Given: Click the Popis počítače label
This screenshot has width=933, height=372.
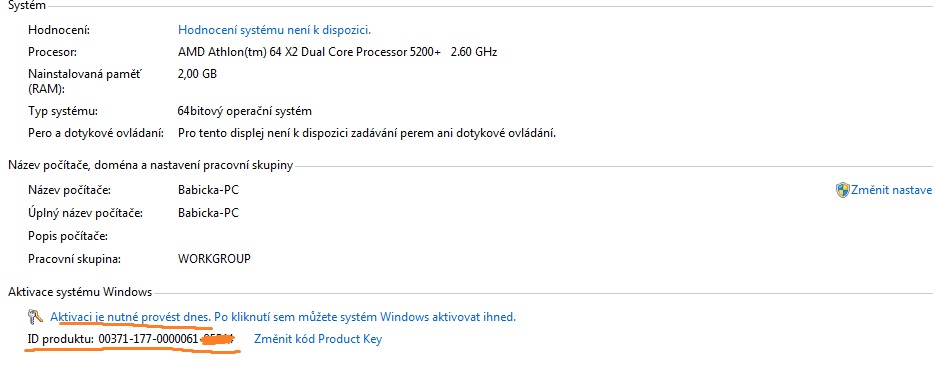Looking at the screenshot, I should coord(68,236).
